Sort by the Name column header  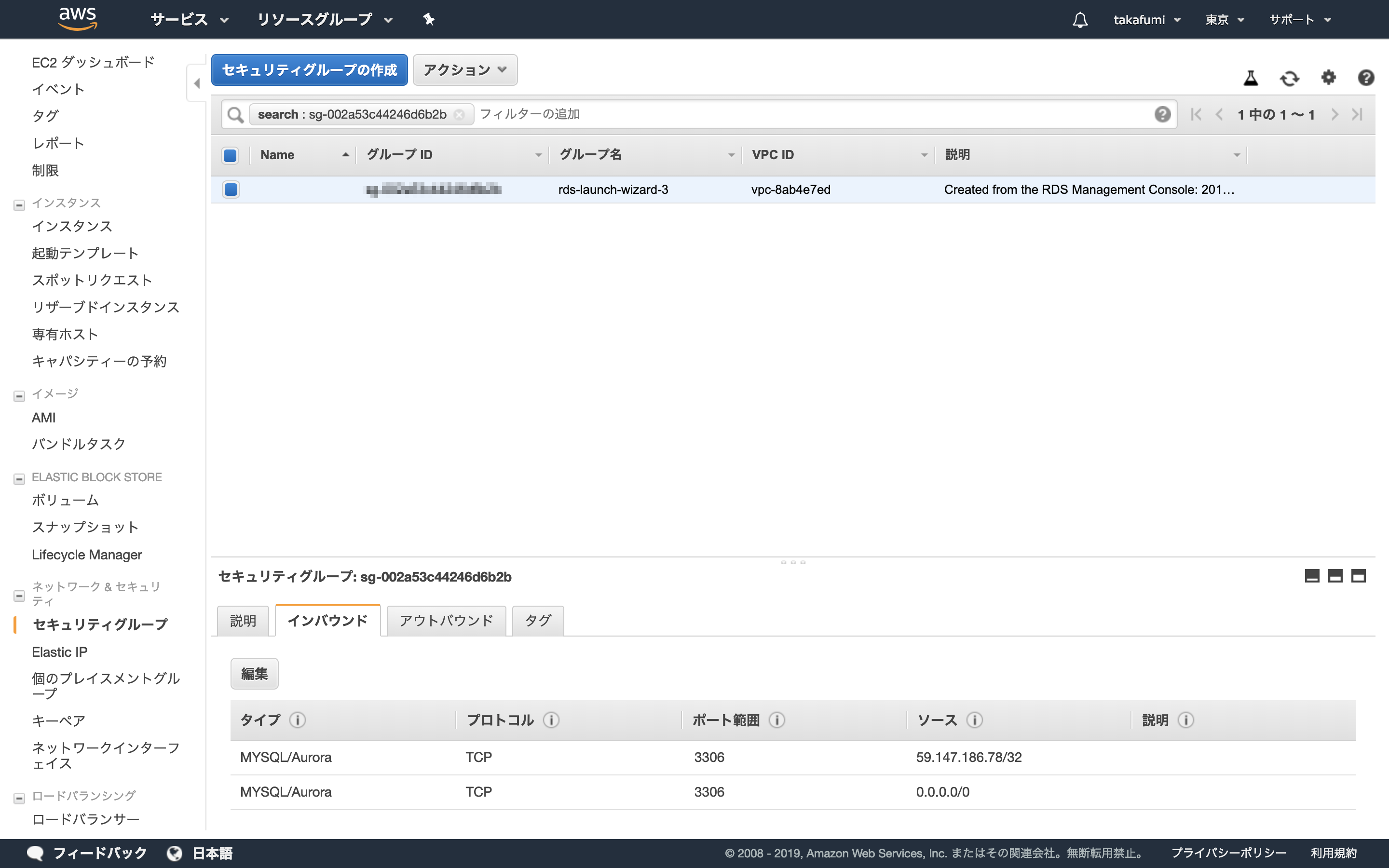click(x=303, y=155)
